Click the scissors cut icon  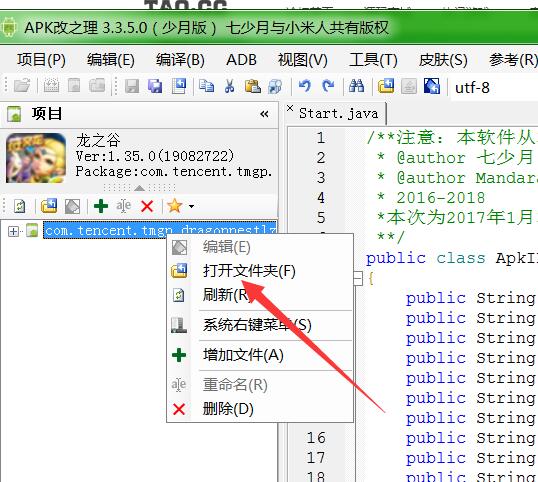click(230, 86)
